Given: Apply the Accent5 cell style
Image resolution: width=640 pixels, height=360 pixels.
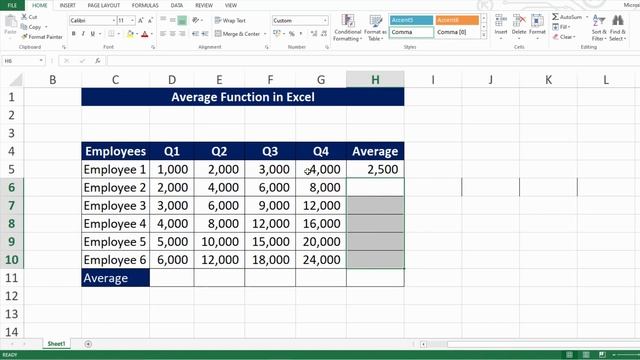Looking at the screenshot, I should click(x=411, y=20).
